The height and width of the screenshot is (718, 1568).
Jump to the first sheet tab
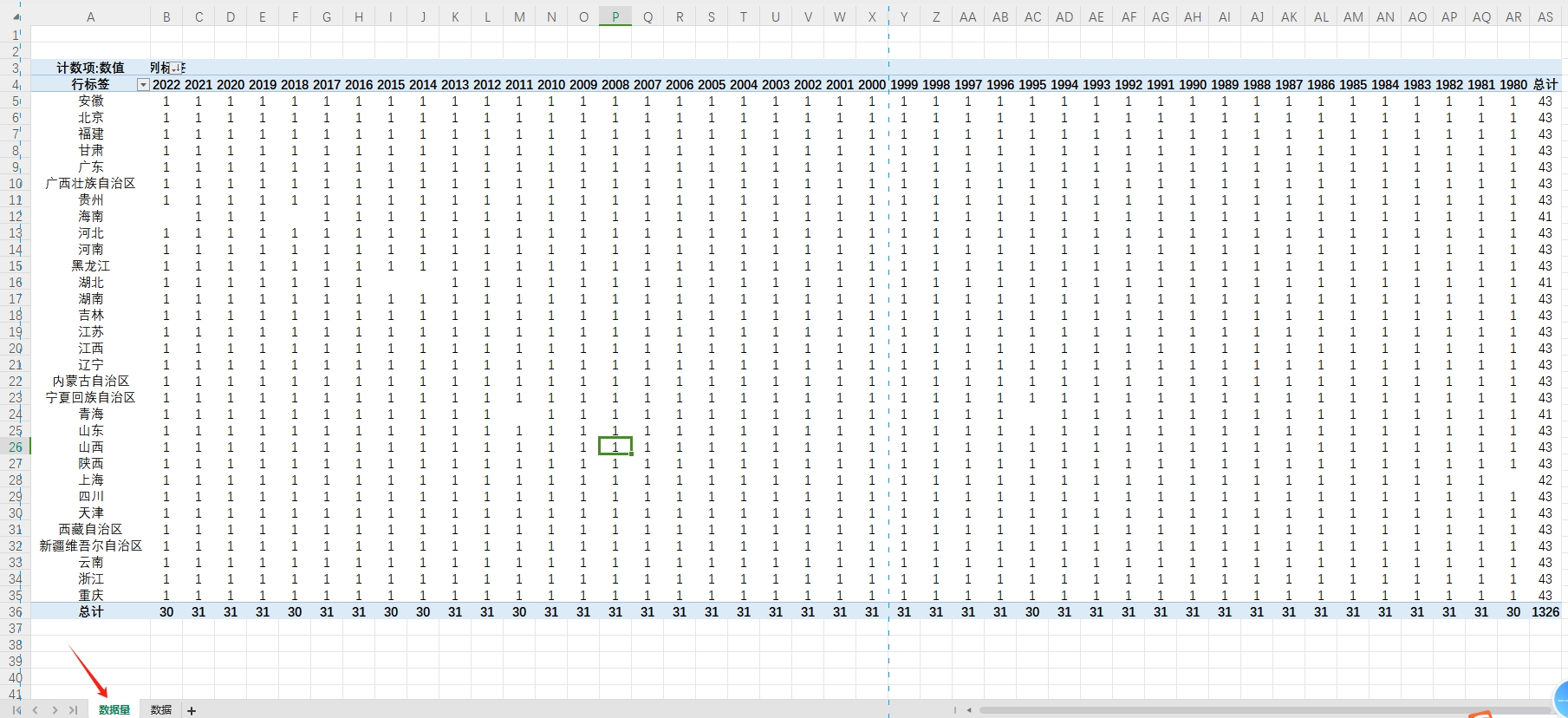tap(16, 710)
